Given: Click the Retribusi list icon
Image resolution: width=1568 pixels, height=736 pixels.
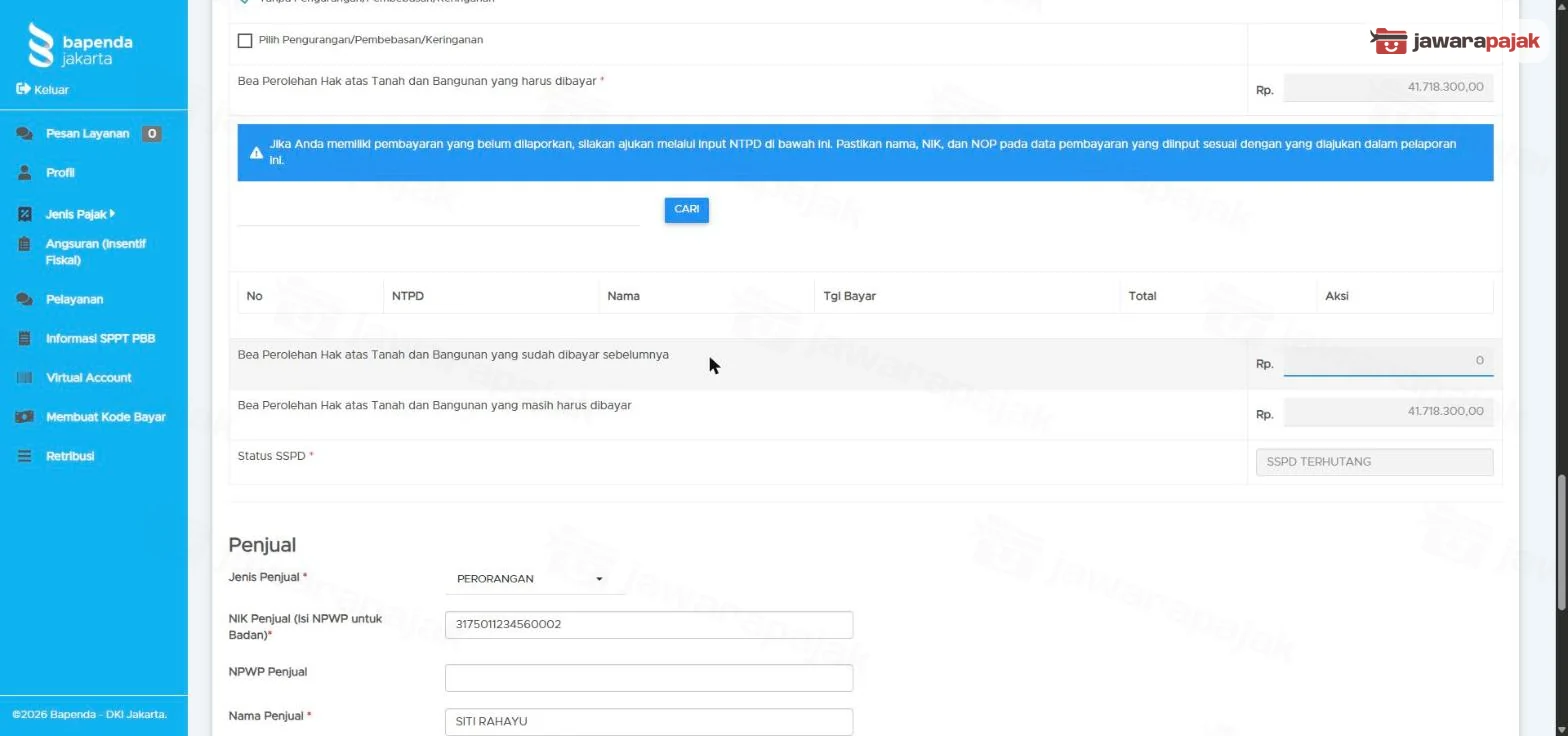Looking at the screenshot, I should (x=25, y=456).
